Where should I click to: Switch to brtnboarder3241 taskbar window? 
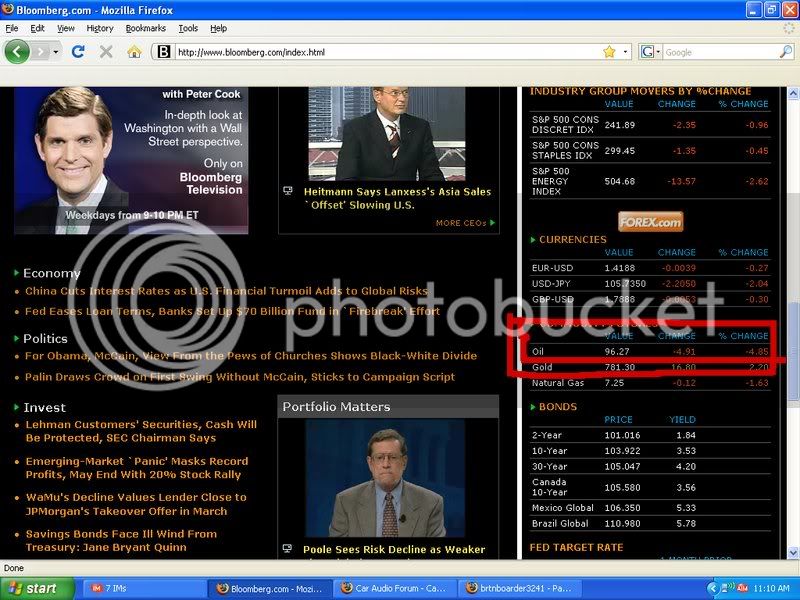[x=520, y=589]
